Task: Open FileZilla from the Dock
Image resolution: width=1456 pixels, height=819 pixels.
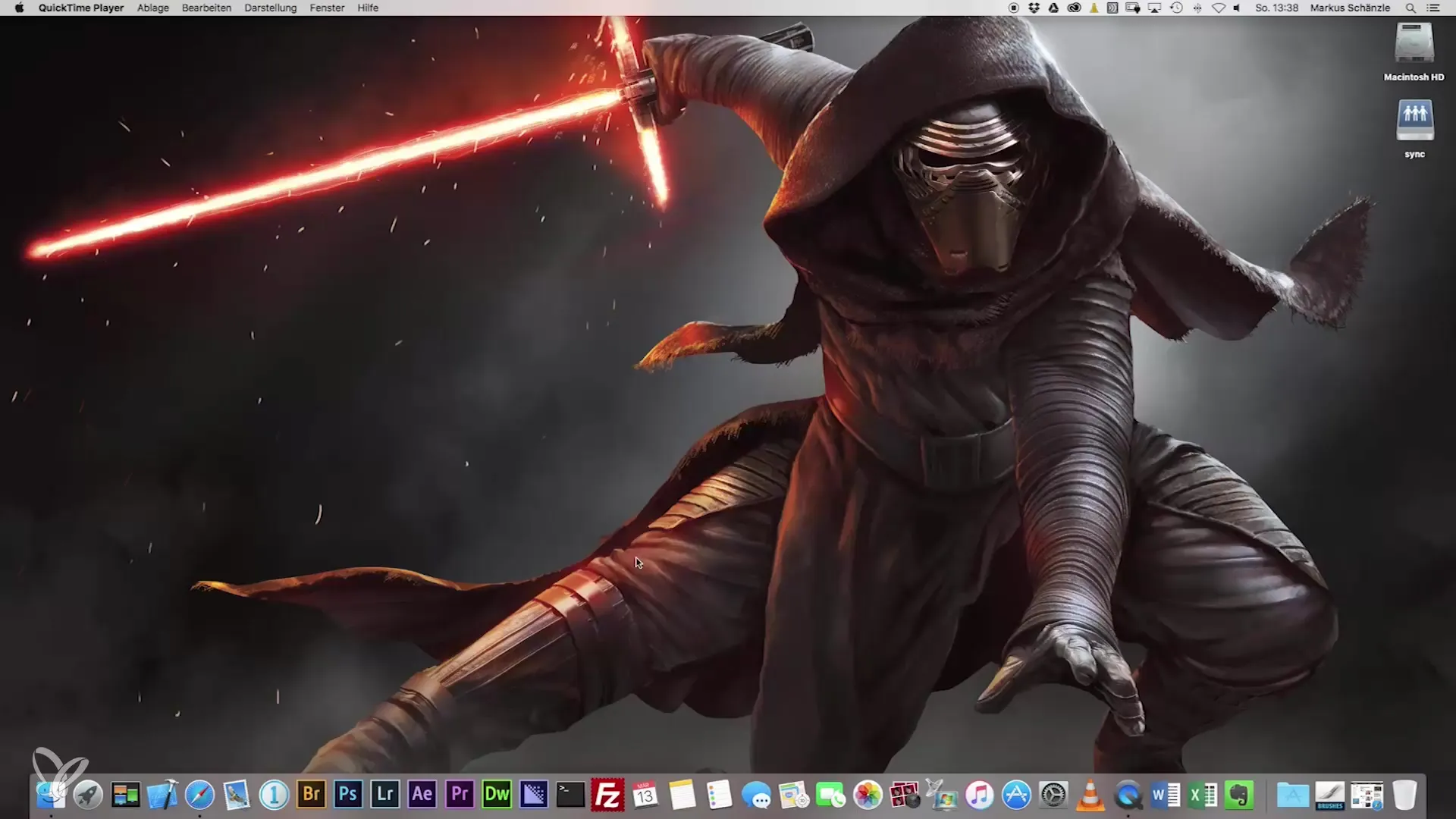Action: point(608,795)
